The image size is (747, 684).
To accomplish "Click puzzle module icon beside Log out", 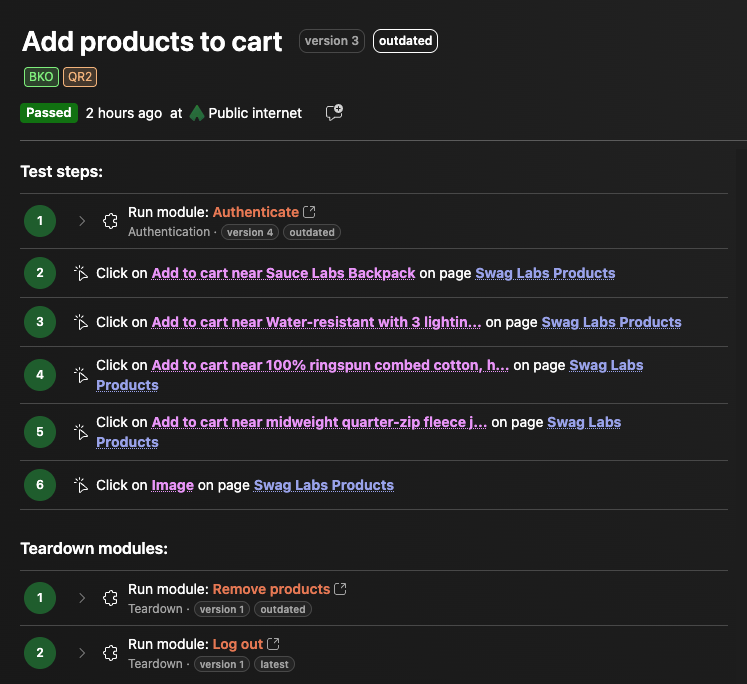I will (111, 653).
